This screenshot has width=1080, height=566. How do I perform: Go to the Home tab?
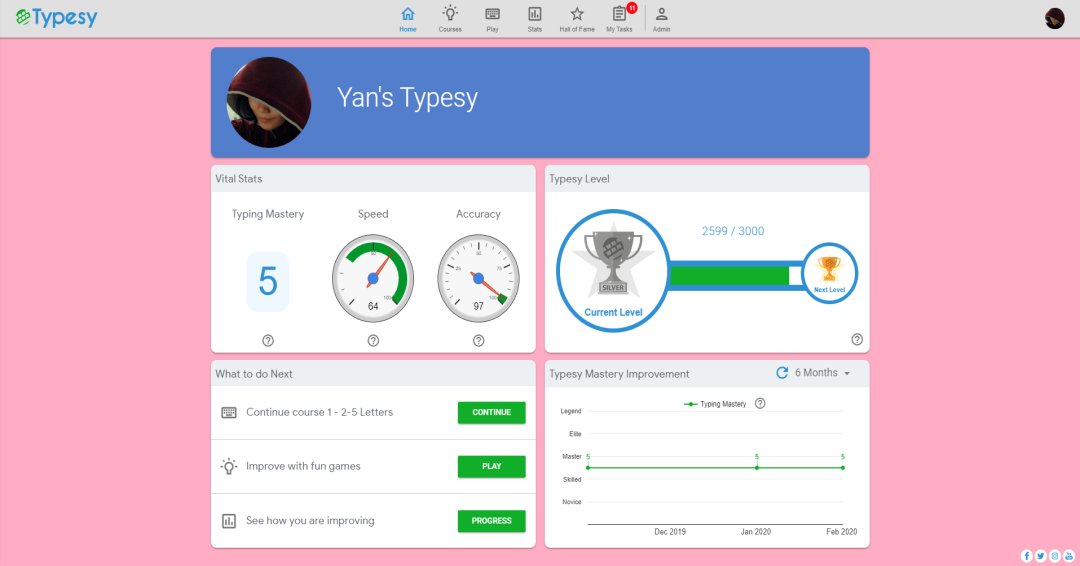408,19
